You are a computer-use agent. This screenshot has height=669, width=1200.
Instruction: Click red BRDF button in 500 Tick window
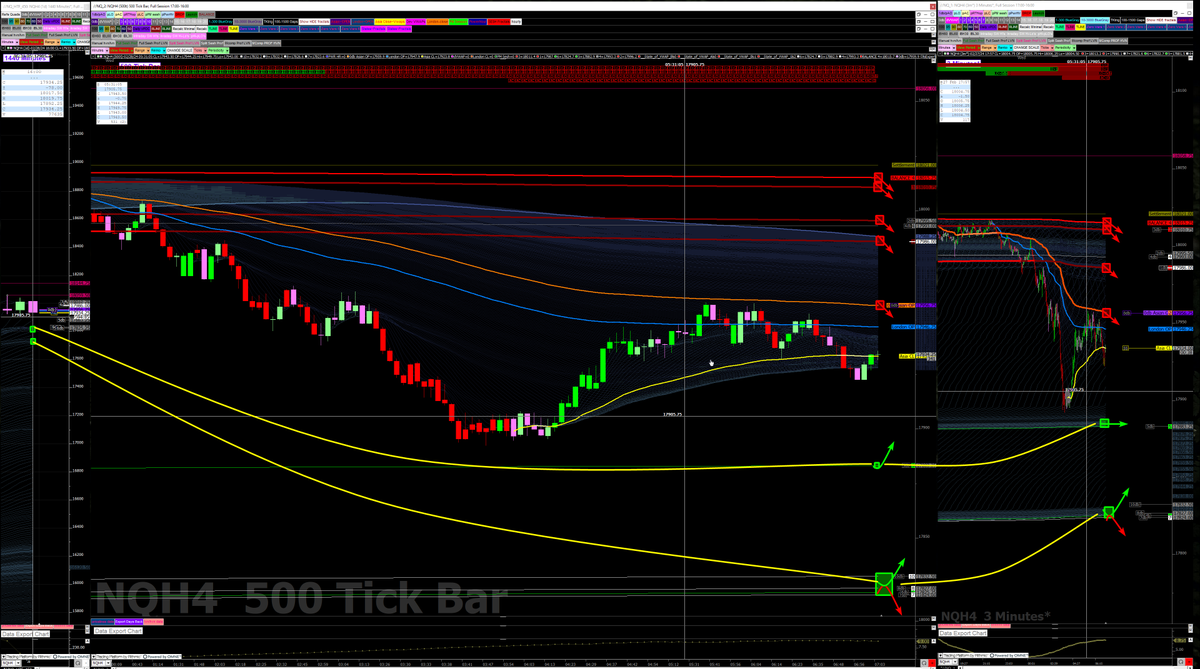pos(180,14)
